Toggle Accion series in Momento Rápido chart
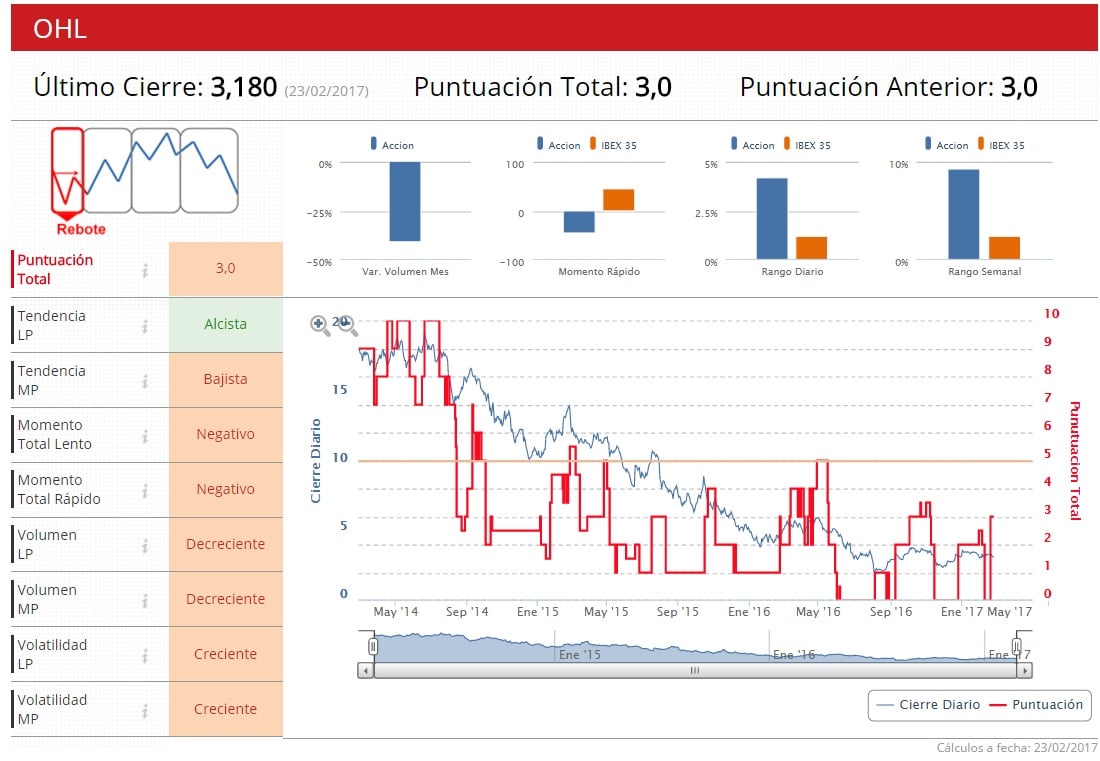This screenshot has height=761, width=1100. coord(558,144)
